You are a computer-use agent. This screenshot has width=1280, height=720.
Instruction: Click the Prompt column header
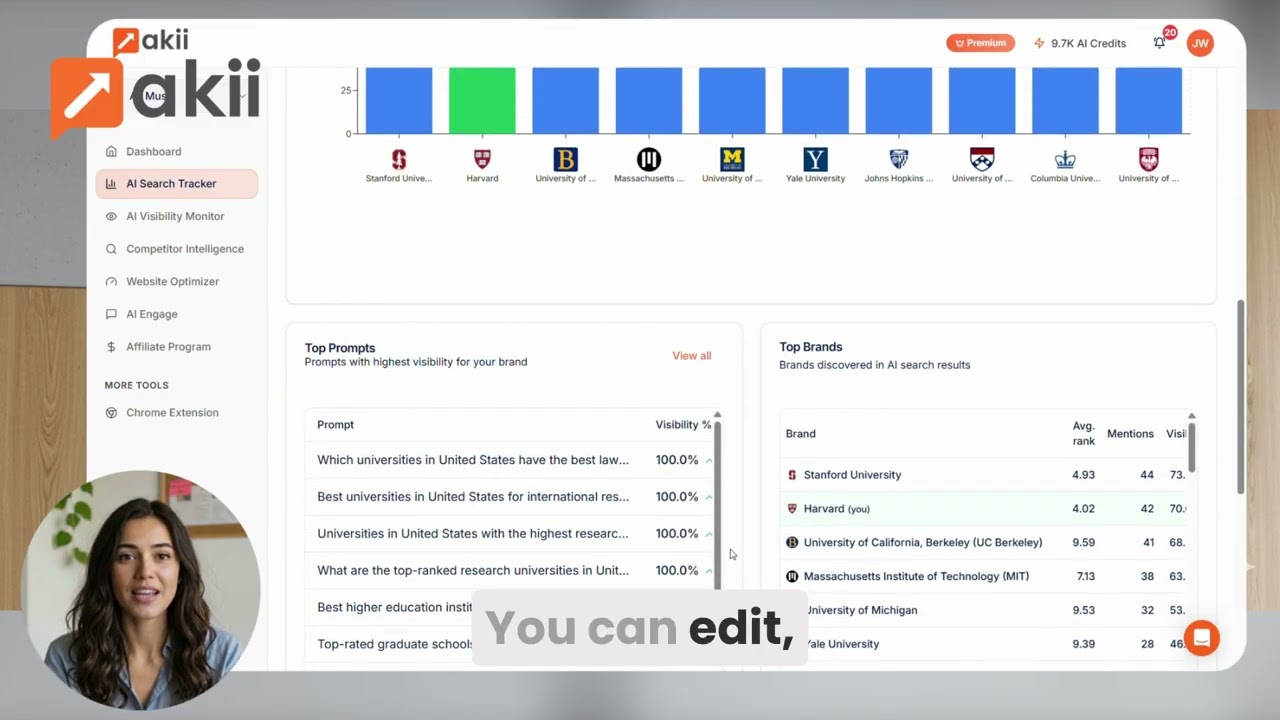[x=335, y=425]
